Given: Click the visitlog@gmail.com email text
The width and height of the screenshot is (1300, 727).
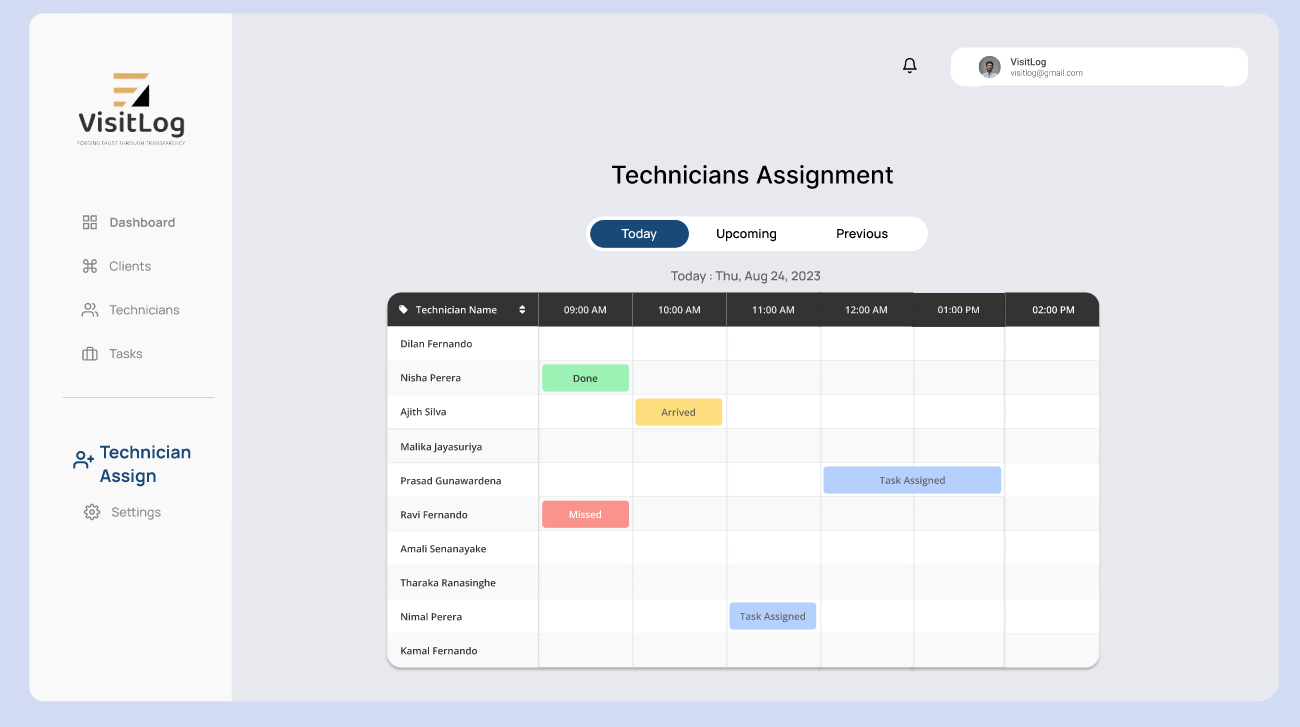Looking at the screenshot, I should point(1046,73).
